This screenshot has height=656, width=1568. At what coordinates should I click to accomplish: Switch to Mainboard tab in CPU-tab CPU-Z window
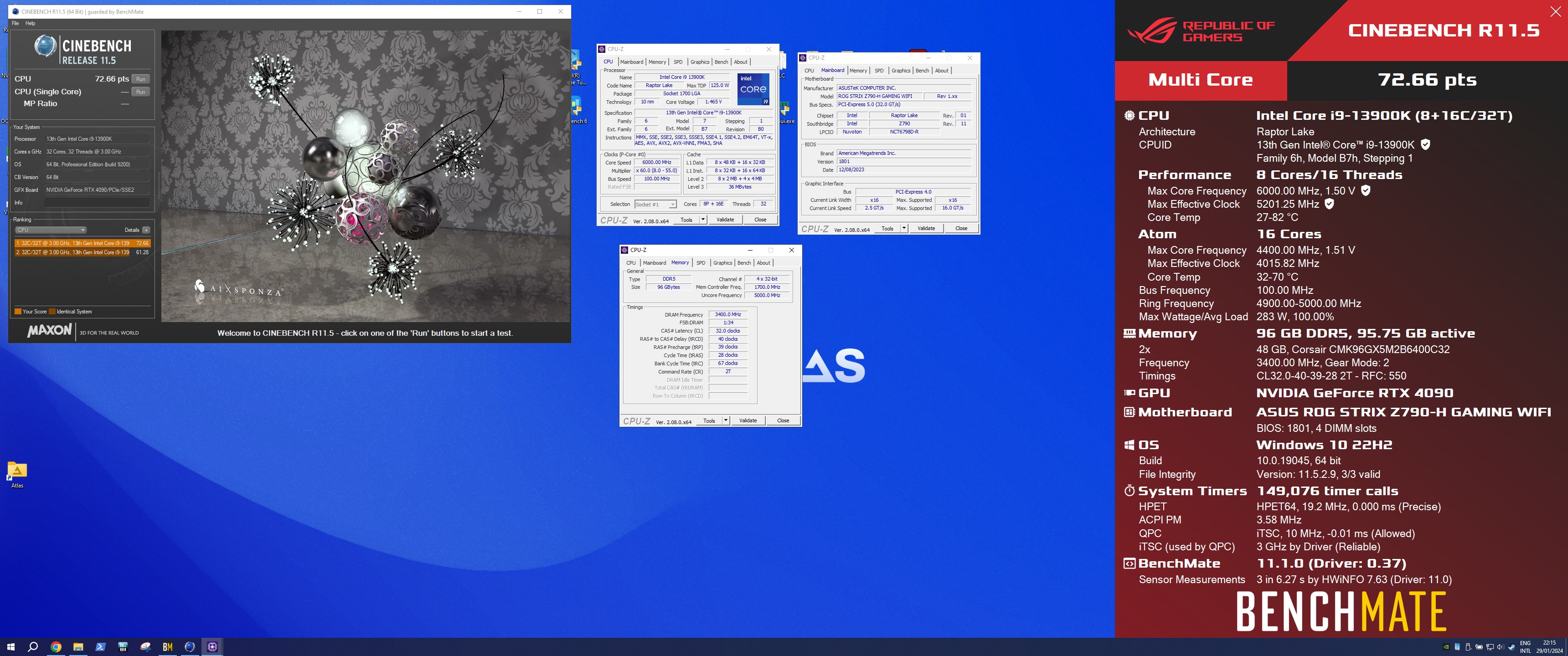[632, 62]
